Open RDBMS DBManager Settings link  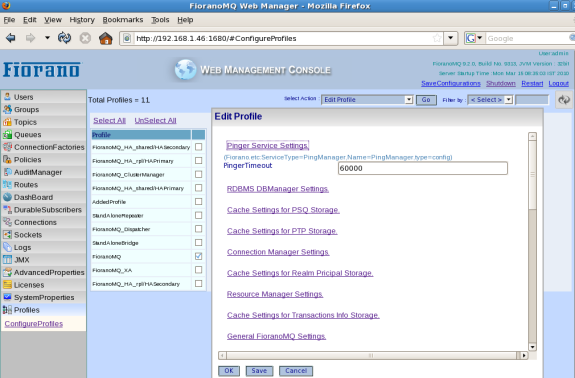point(278,189)
